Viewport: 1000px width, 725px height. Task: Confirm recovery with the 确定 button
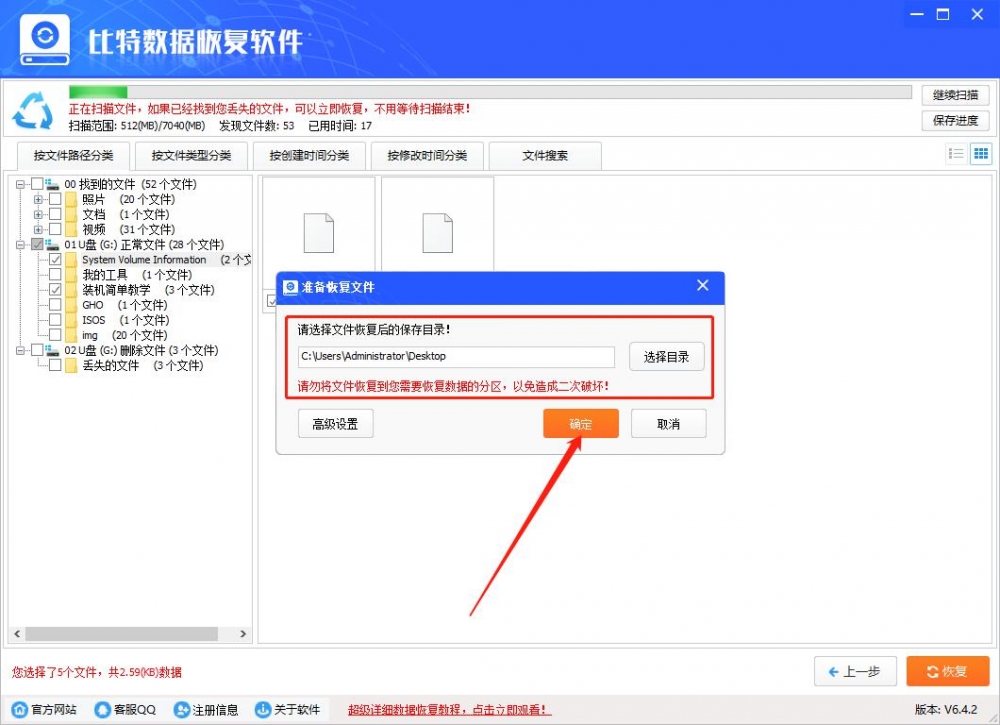point(581,423)
